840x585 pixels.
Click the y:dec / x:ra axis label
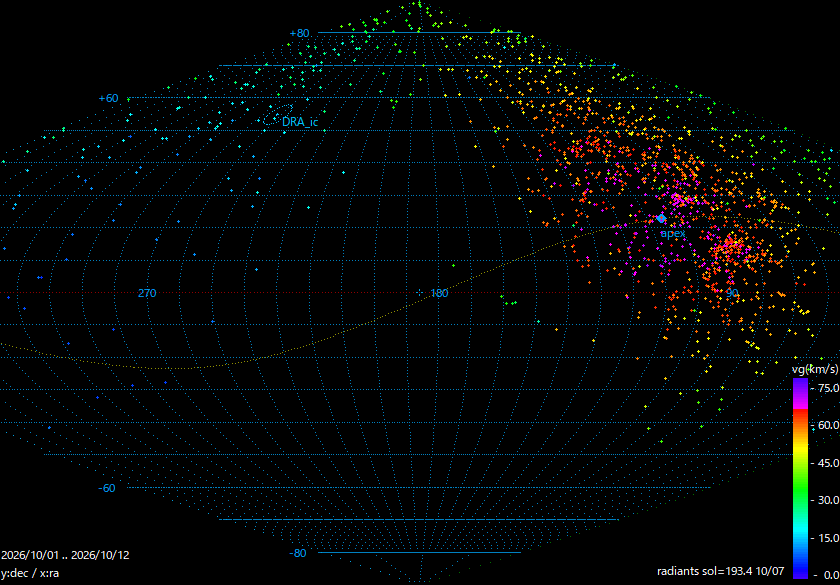pyautogui.click(x=31, y=573)
